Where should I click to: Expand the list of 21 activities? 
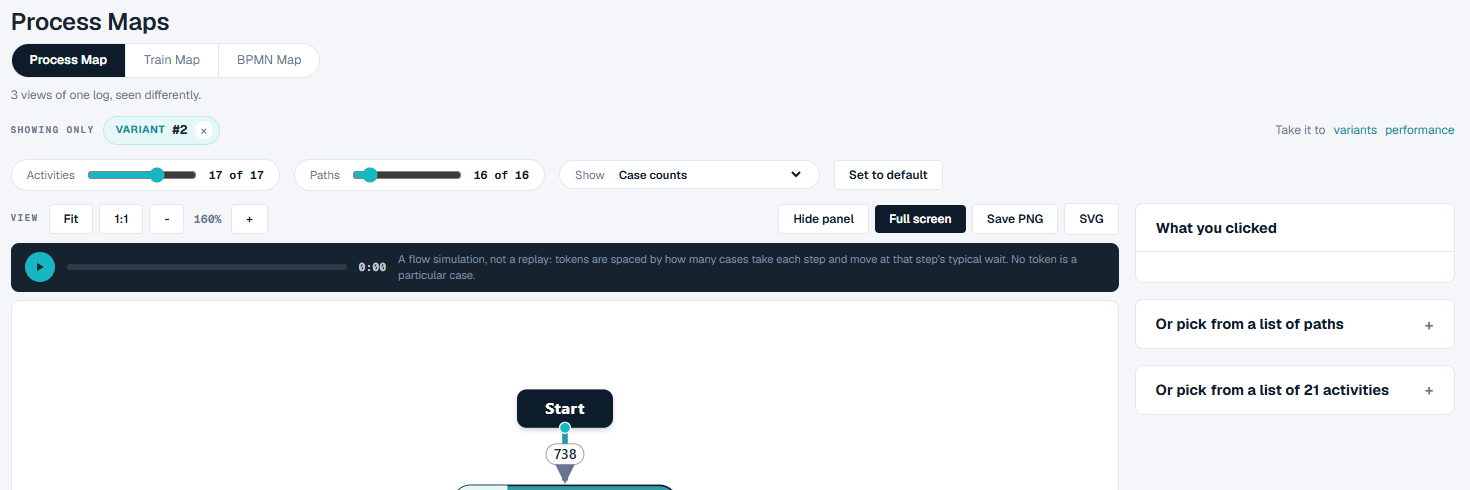[1294, 390]
